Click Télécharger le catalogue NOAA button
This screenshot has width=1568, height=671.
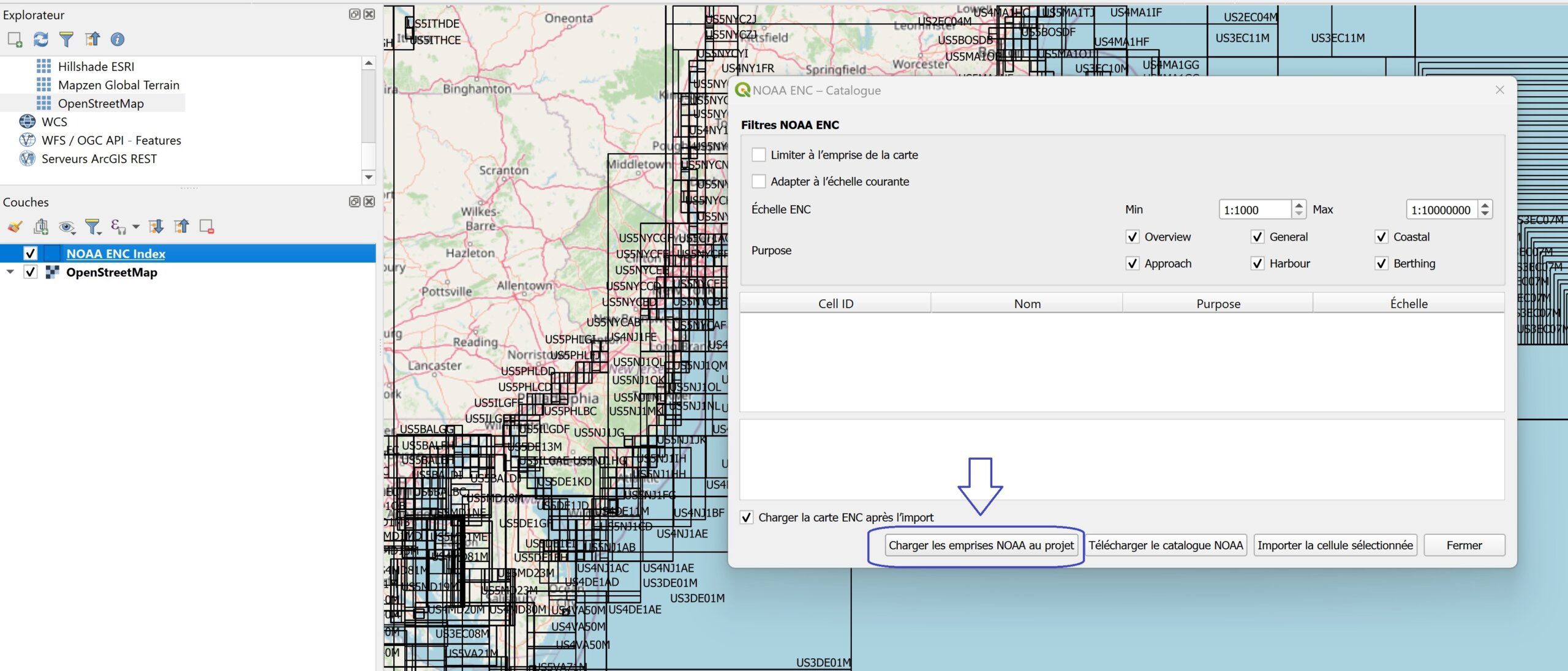tap(1165, 545)
